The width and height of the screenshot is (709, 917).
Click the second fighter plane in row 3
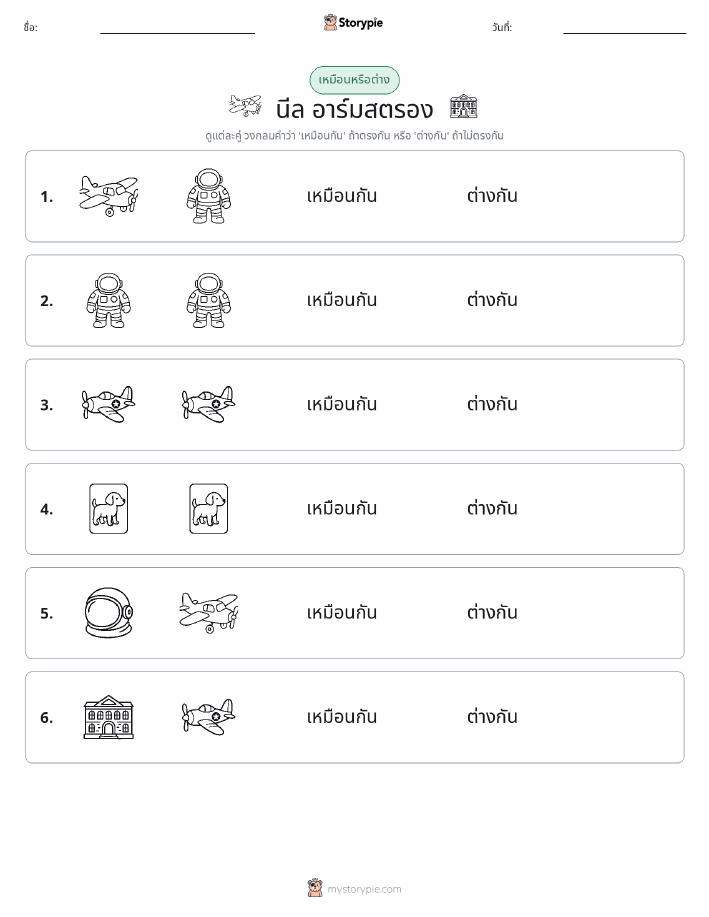(209, 404)
